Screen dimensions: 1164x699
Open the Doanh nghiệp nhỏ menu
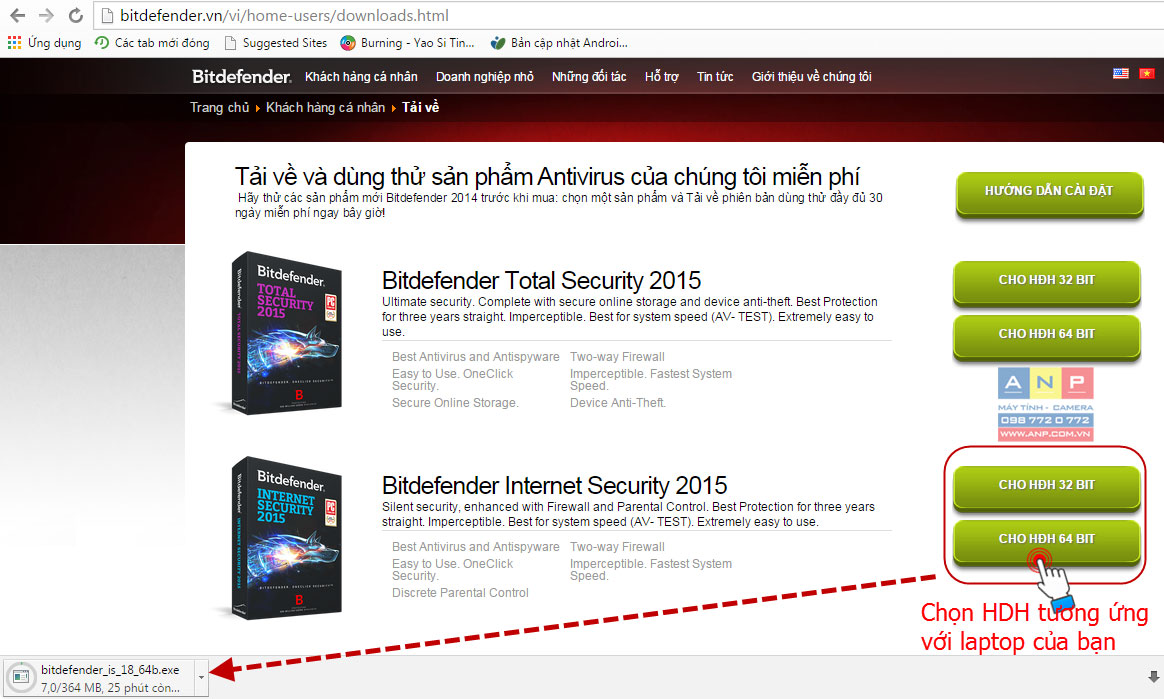click(485, 76)
